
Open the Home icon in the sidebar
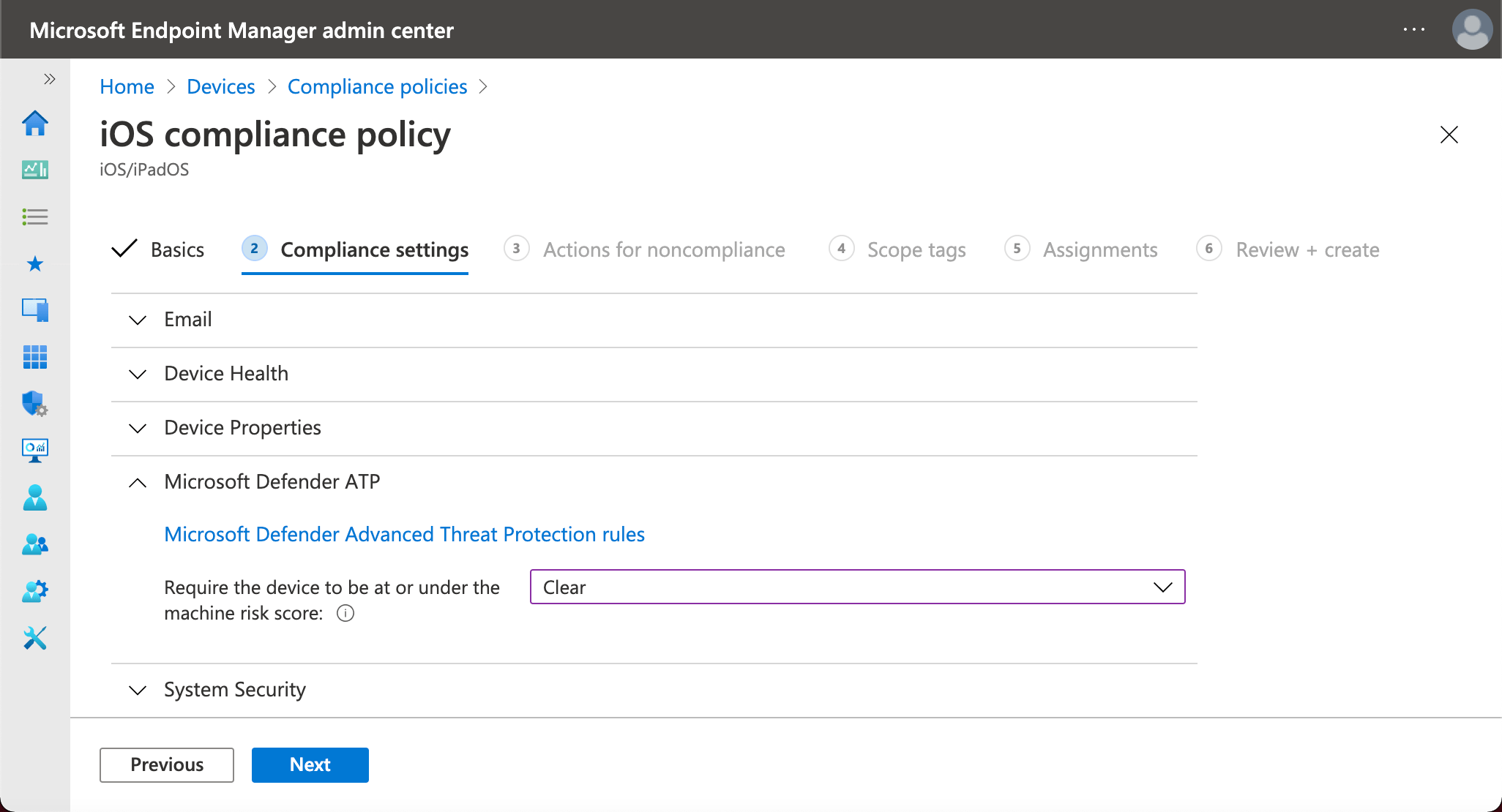point(35,123)
